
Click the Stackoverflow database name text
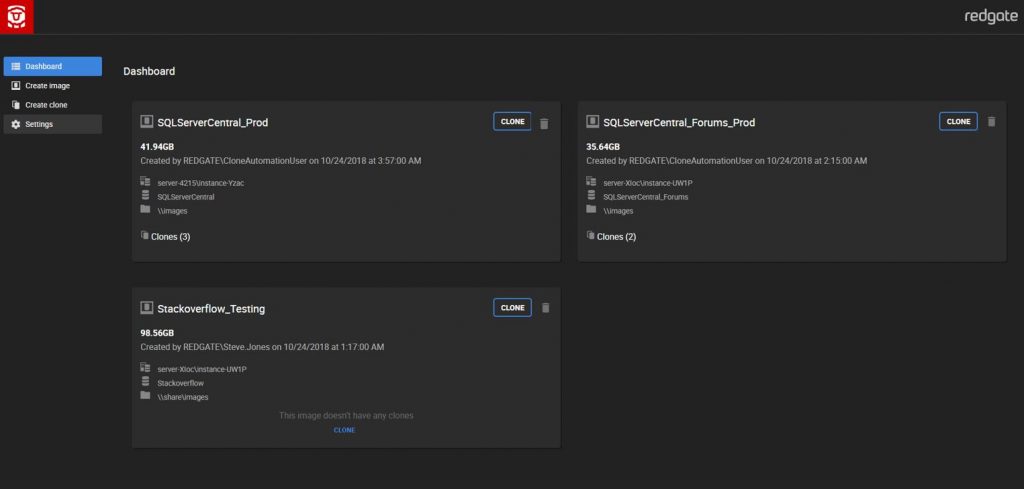click(181, 383)
